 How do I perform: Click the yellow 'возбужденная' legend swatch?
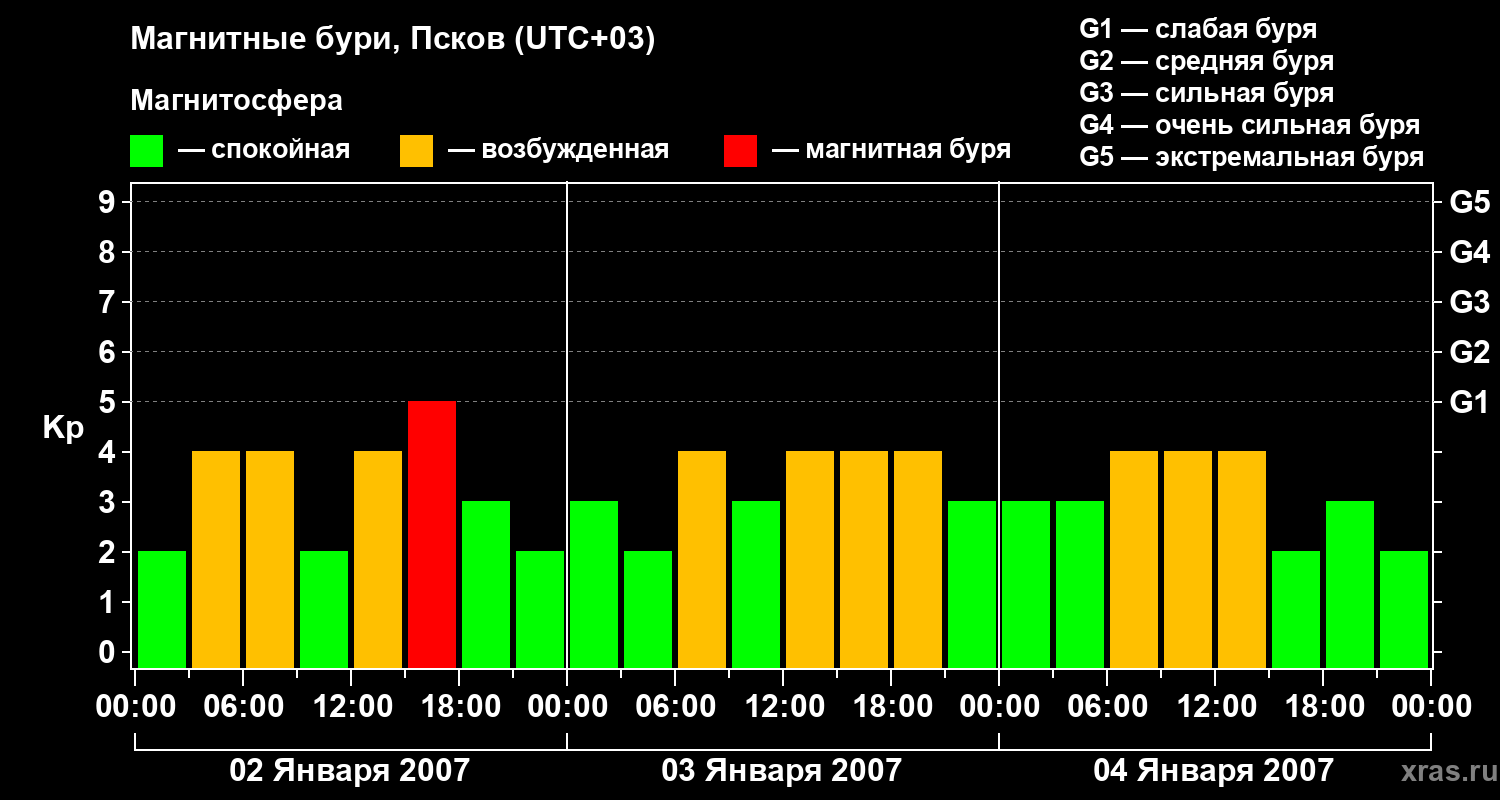click(x=416, y=151)
